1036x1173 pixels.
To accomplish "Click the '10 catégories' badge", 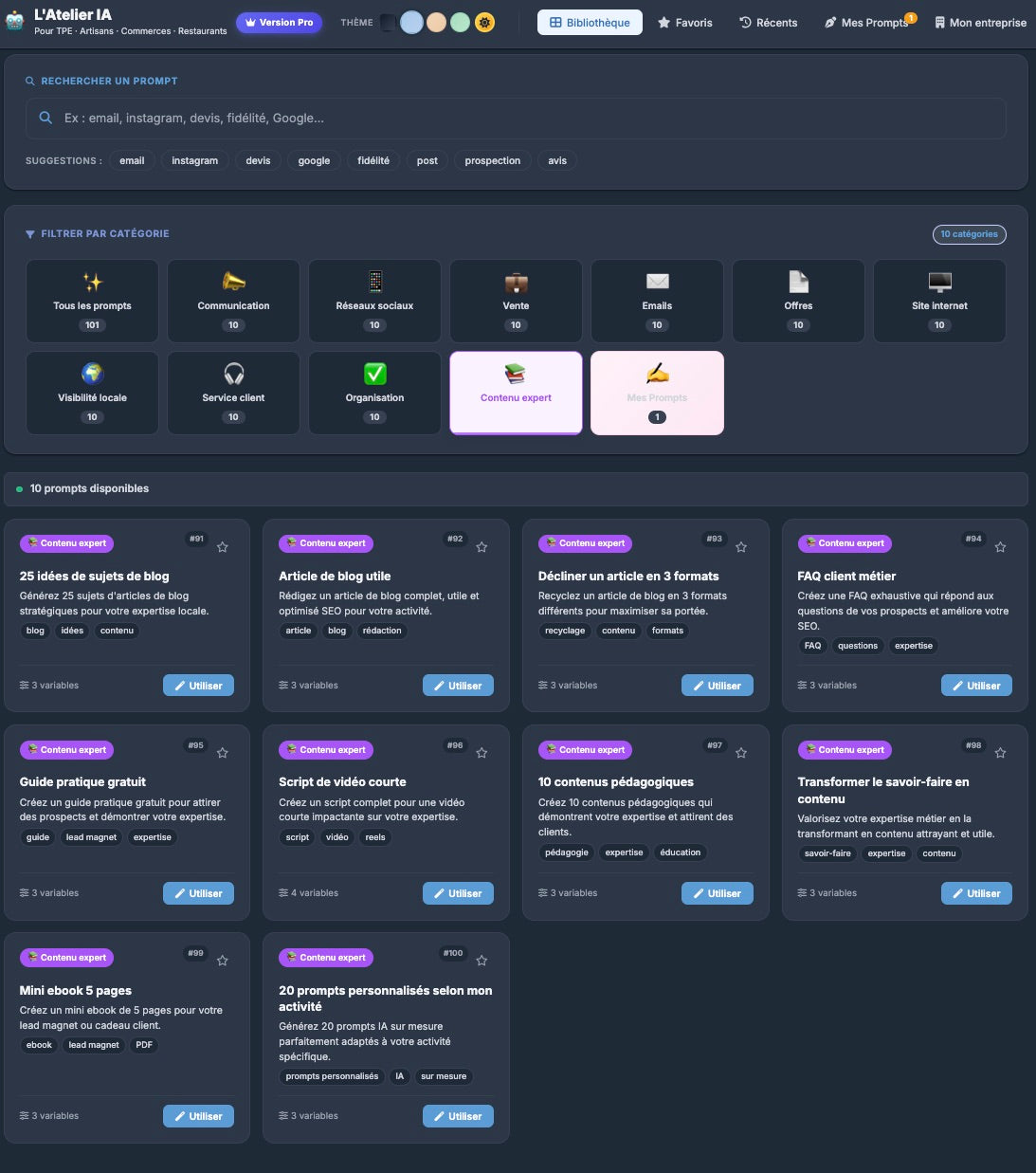I will point(969,233).
